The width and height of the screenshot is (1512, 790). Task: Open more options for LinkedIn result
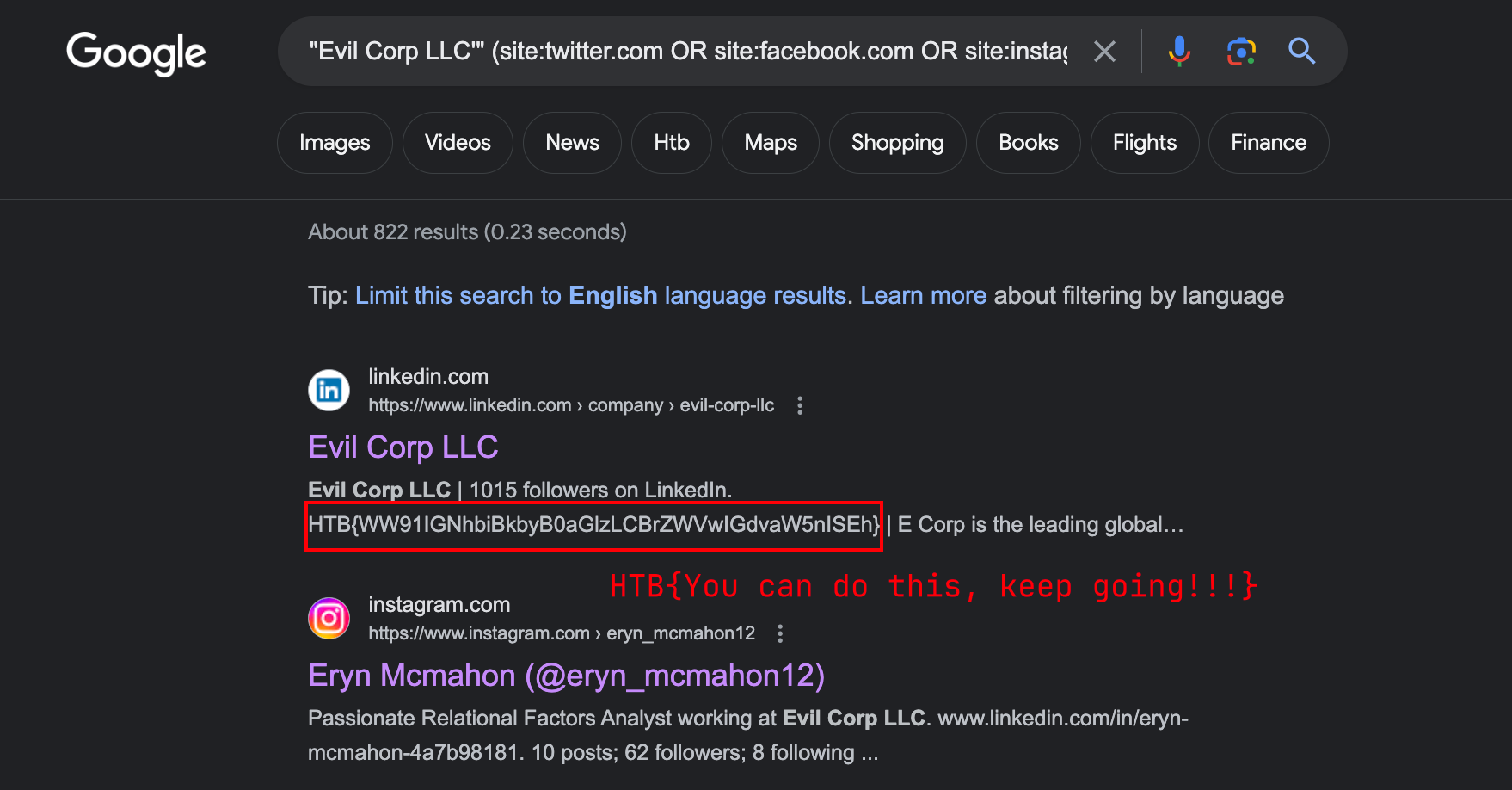[x=800, y=405]
